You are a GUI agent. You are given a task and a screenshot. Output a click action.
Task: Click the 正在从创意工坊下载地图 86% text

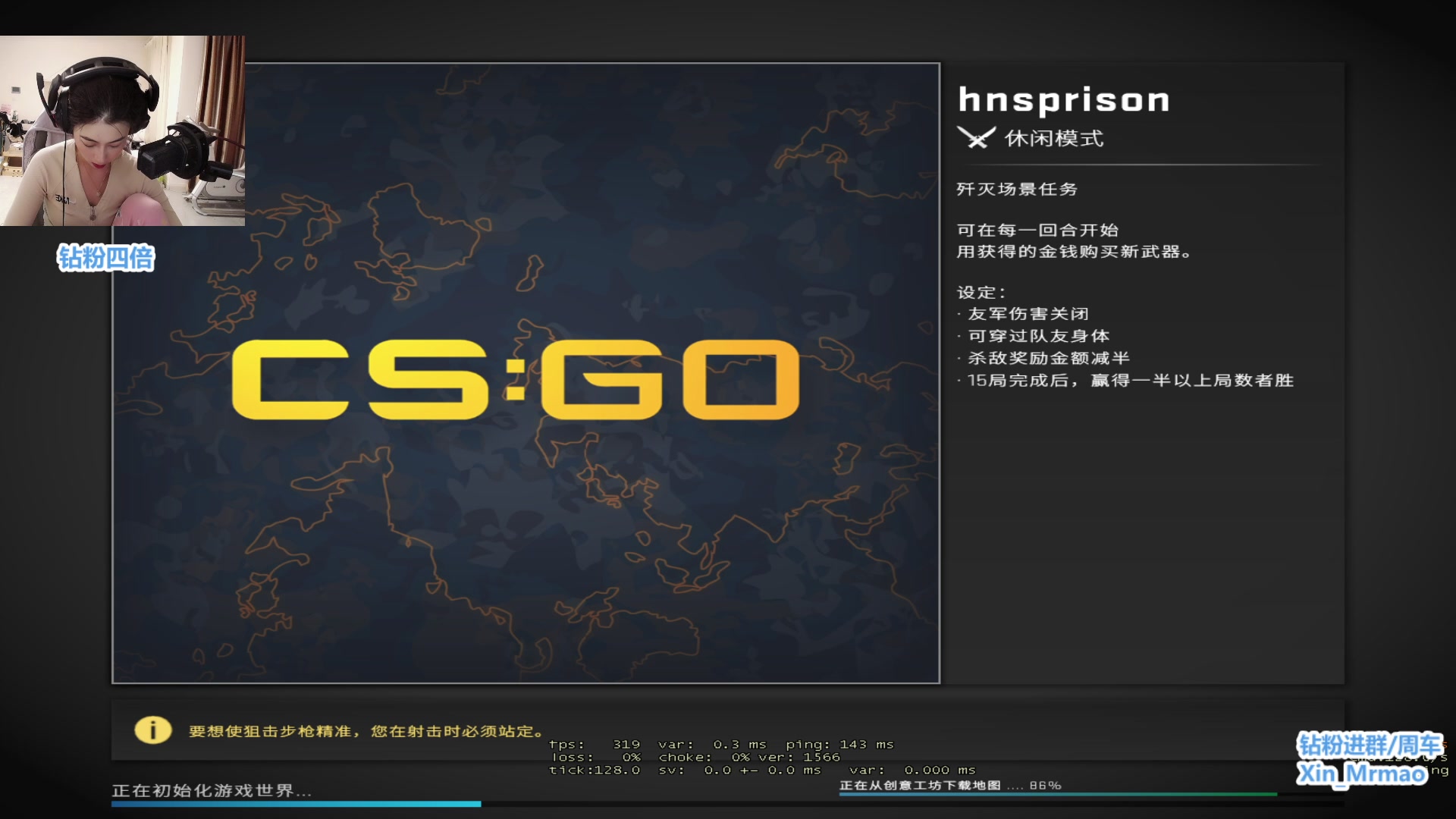click(950, 785)
